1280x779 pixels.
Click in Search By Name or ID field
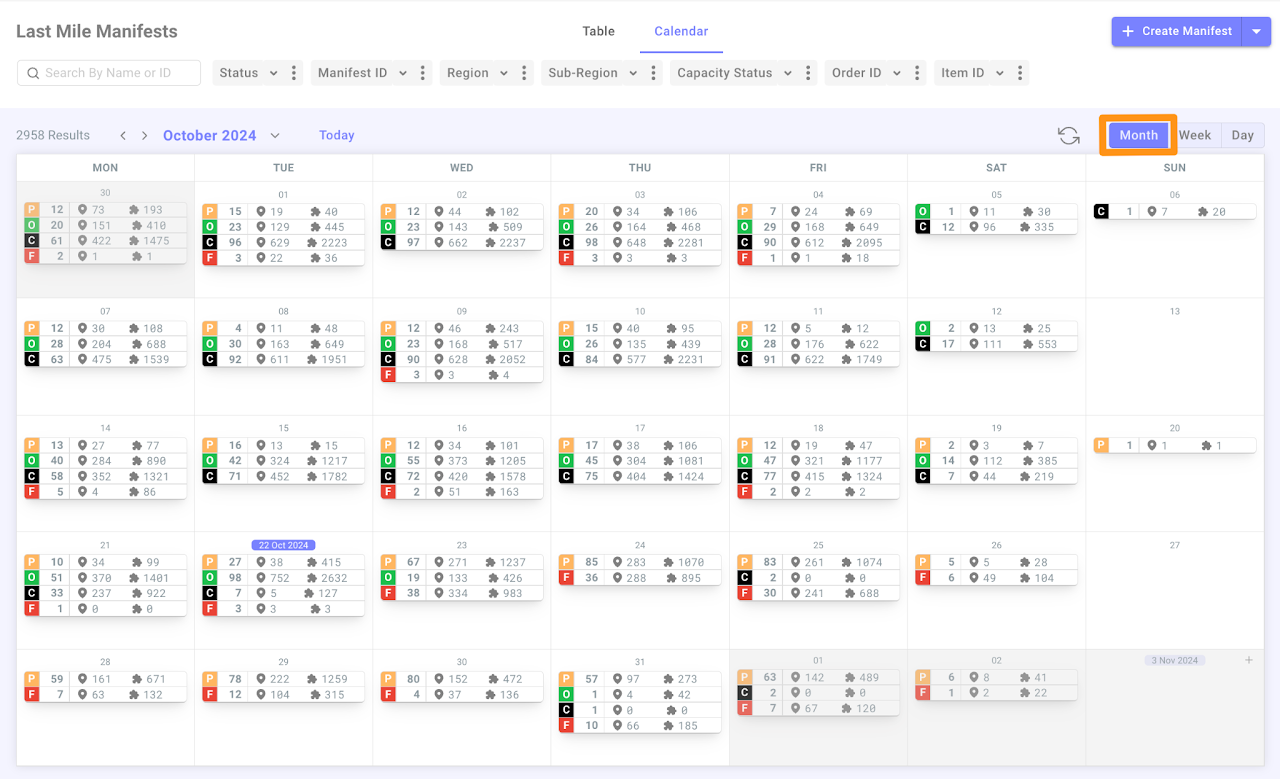tap(109, 73)
